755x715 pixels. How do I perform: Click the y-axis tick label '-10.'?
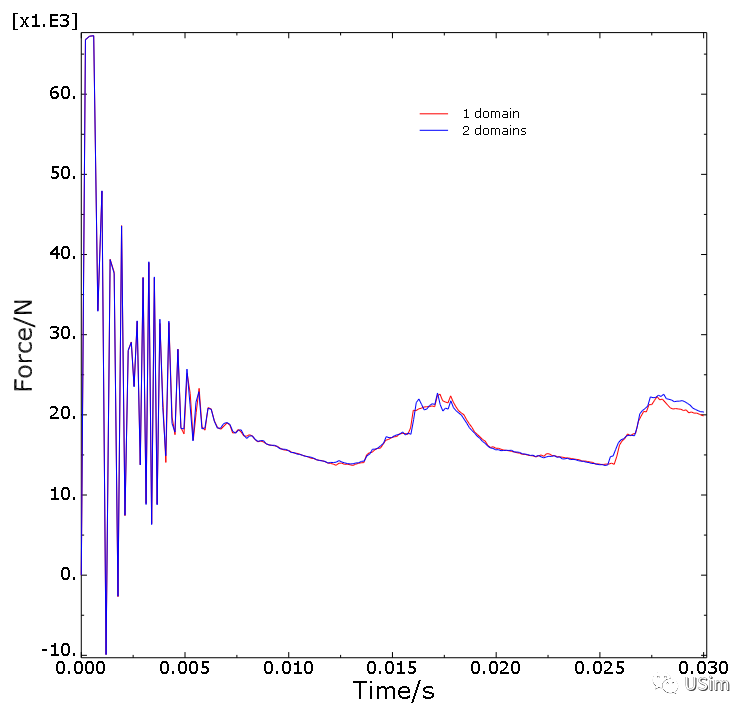[x=59, y=650]
